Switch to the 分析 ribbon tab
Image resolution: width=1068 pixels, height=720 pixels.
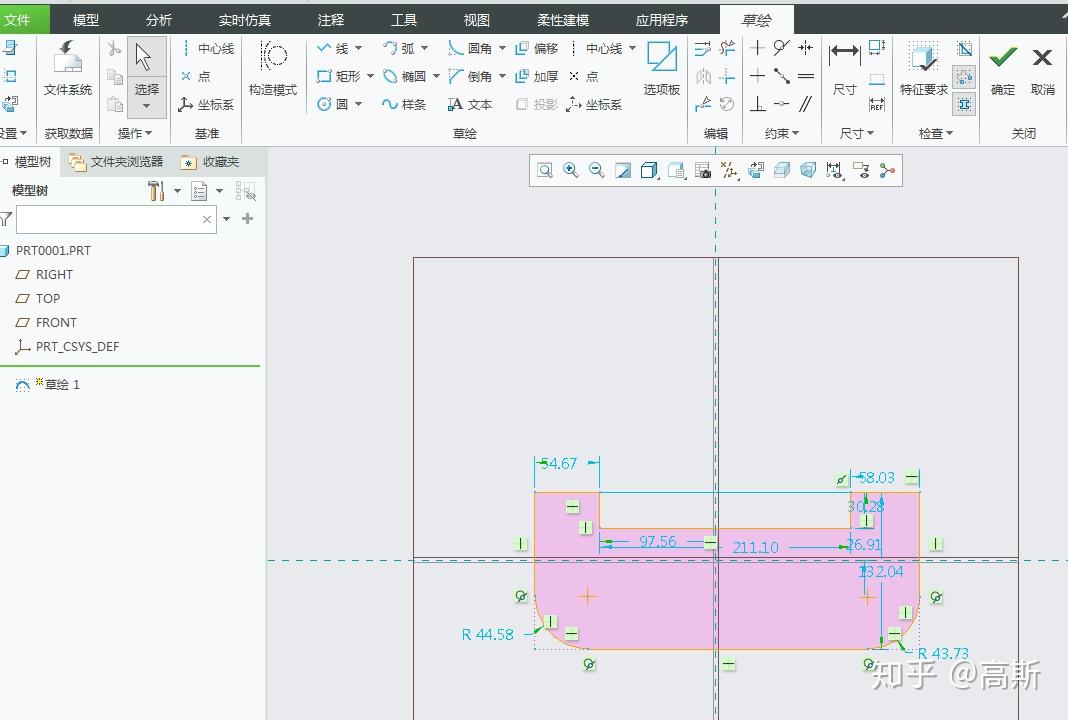(x=158, y=20)
